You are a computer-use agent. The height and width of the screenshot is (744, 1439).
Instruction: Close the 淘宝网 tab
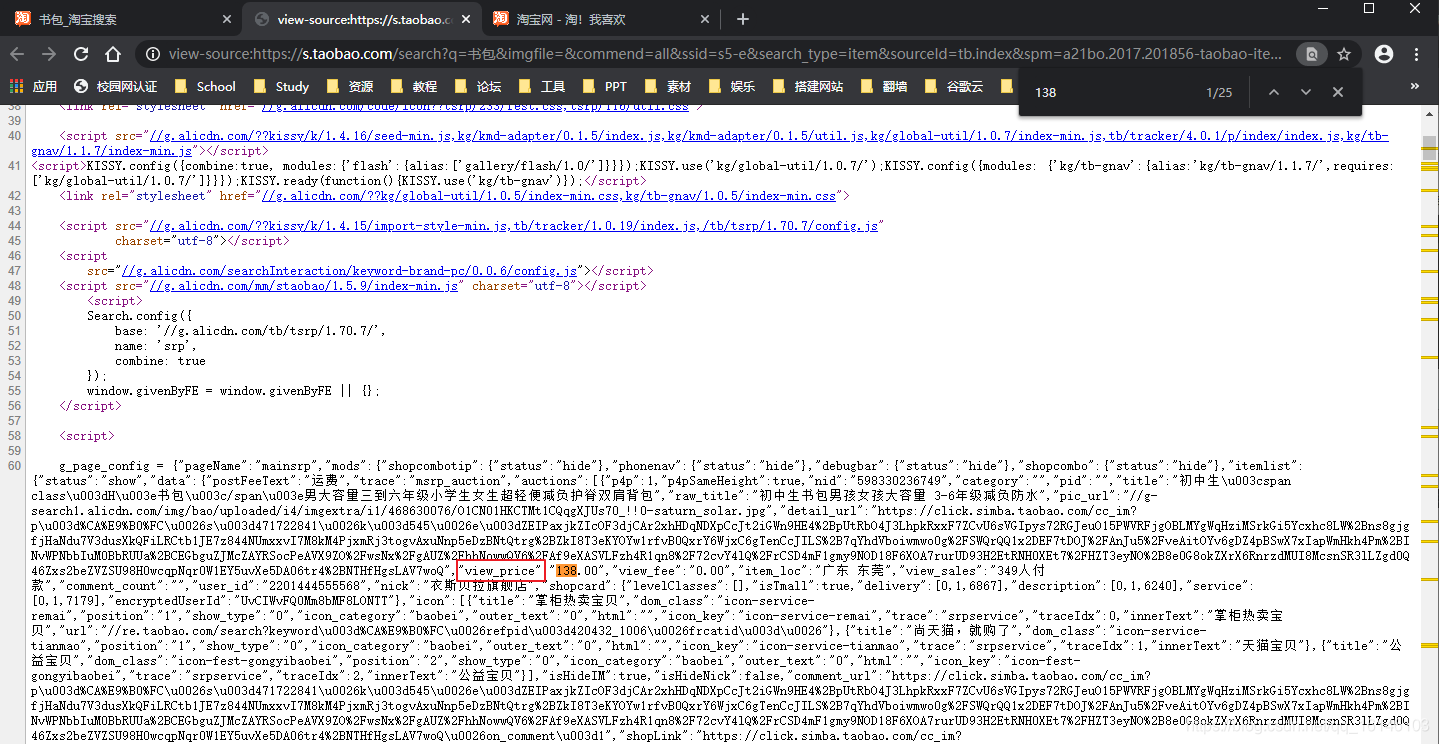tap(706, 19)
